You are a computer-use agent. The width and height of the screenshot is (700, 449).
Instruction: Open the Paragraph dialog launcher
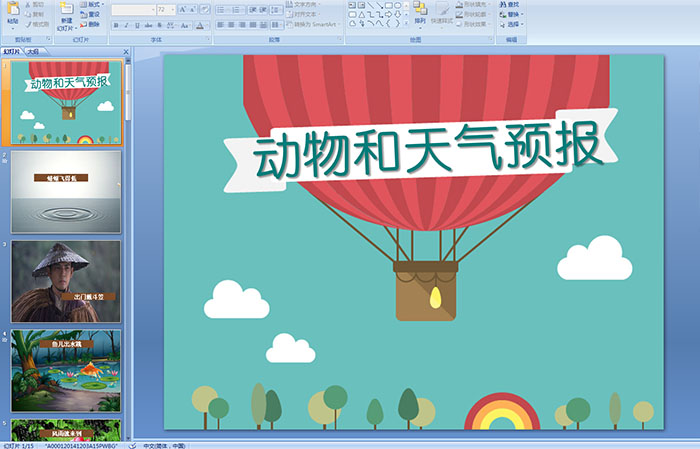(x=340, y=39)
